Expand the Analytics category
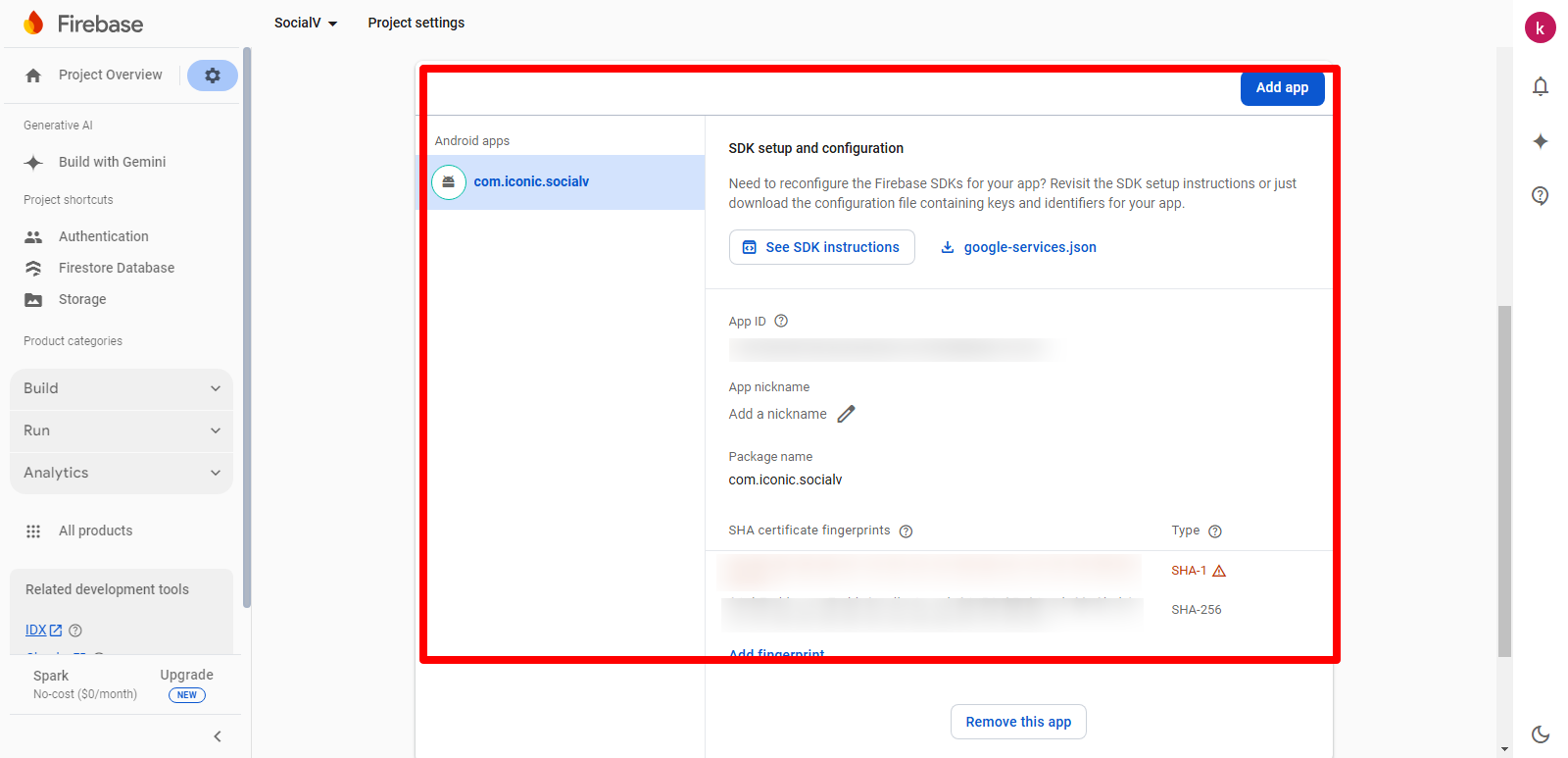This screenshot has height=758, width=1568. point(122,473)
